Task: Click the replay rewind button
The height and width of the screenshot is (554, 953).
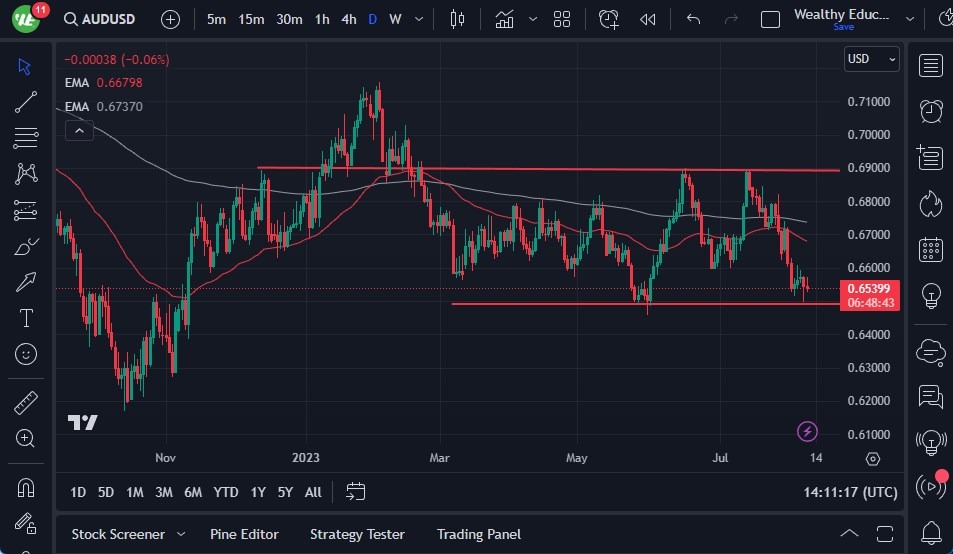Action: [x=648, y=19]
